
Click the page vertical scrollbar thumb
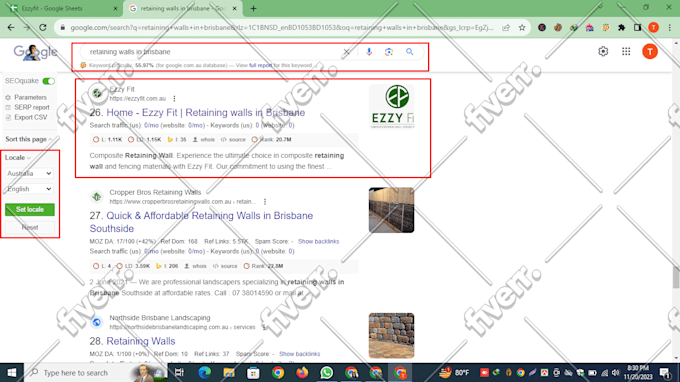676,278
